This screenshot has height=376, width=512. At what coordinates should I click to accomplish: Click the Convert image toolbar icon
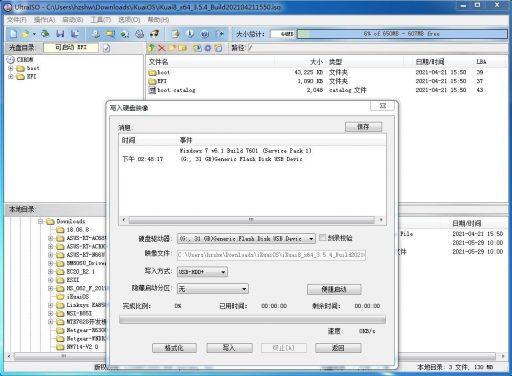[x=110, y=34]
